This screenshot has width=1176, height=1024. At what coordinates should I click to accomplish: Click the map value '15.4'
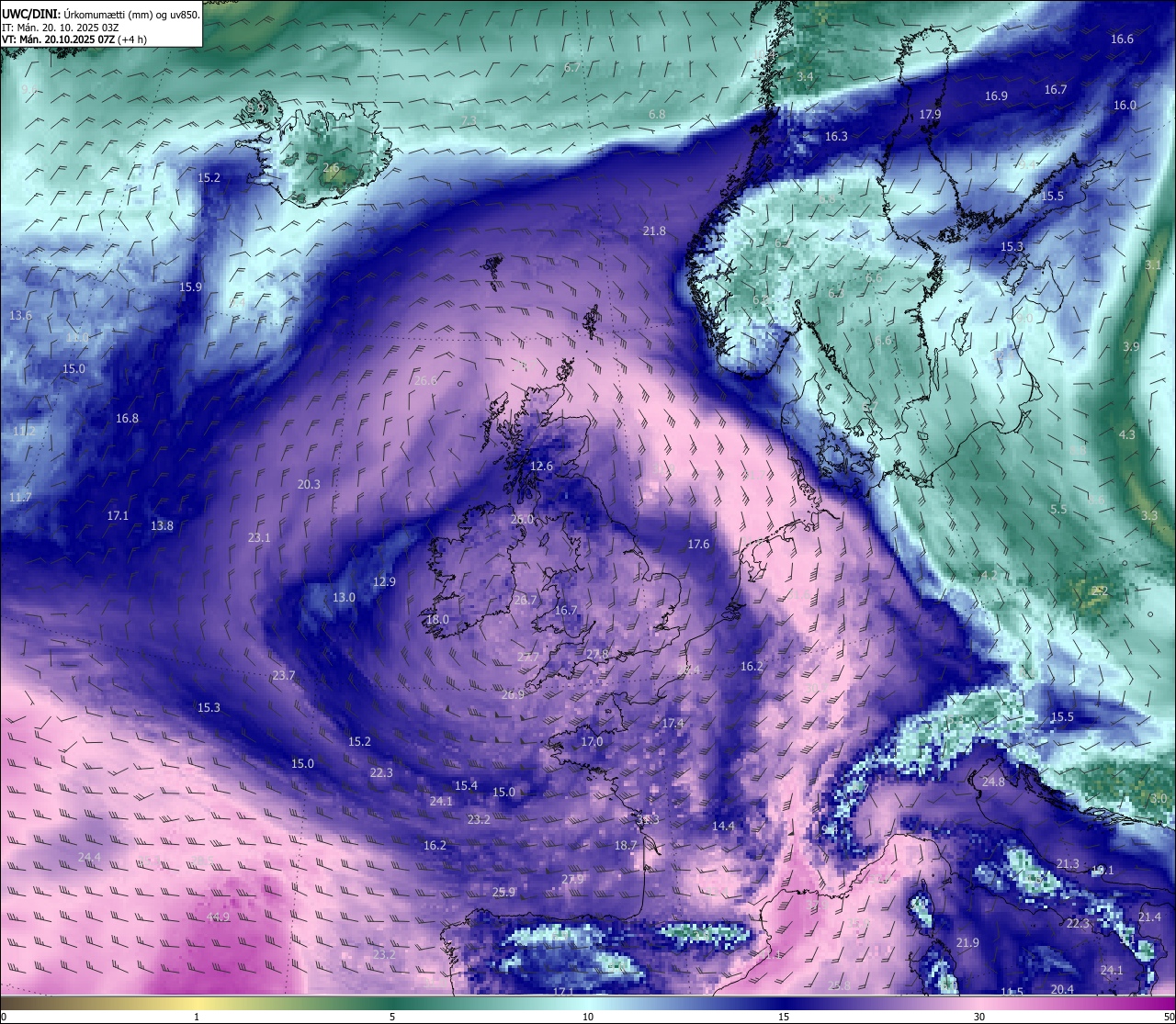click(x=466, y=786)
